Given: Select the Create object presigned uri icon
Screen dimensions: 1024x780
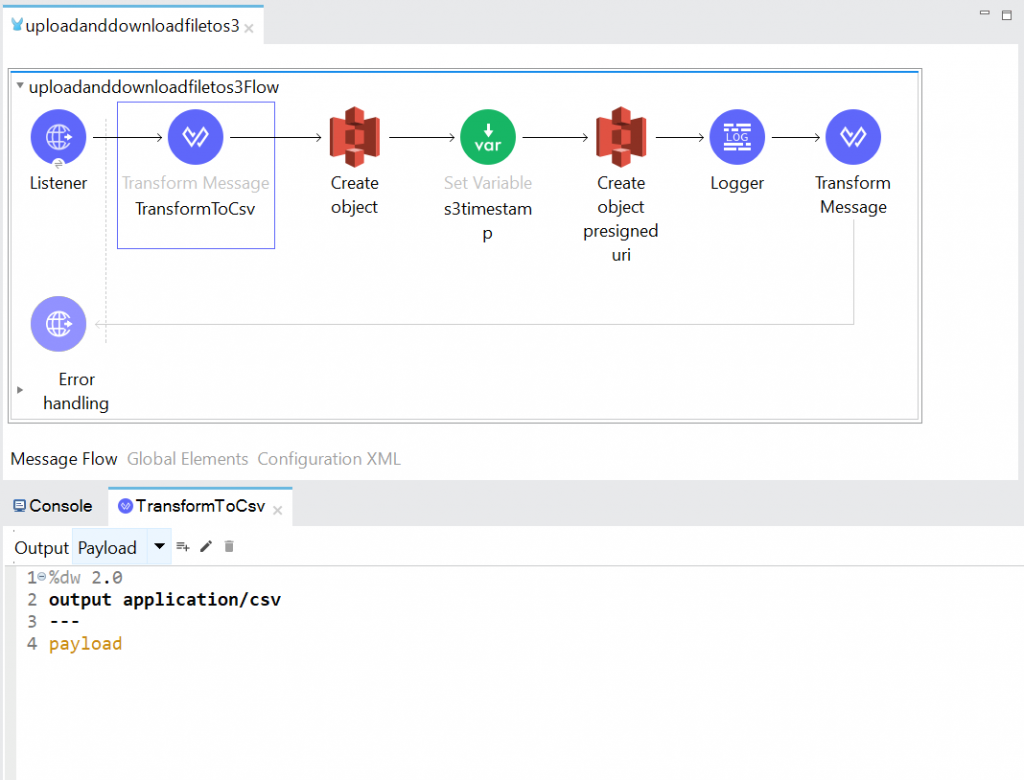Looking at the screenshot, I should pos(620,137).
